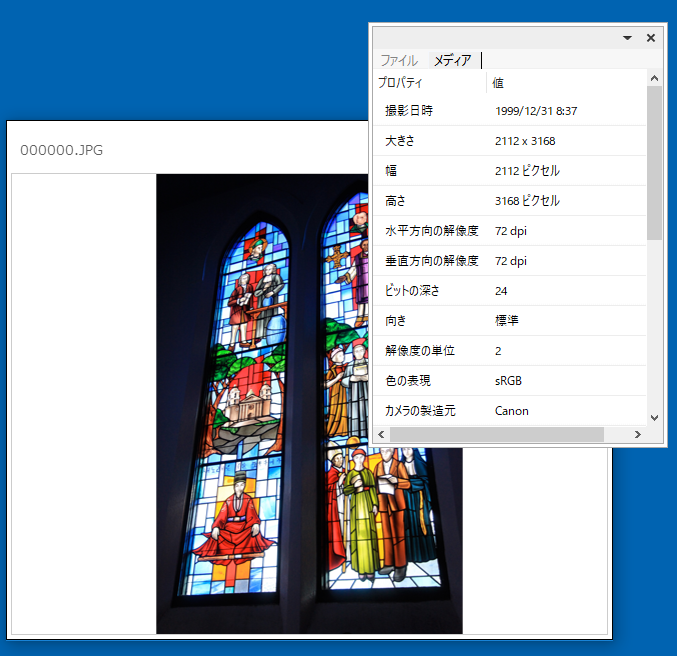Click the 標準 orientation value
Image resolution: width=677 pixels, height=656 pixels.
[x=506, y=321]
